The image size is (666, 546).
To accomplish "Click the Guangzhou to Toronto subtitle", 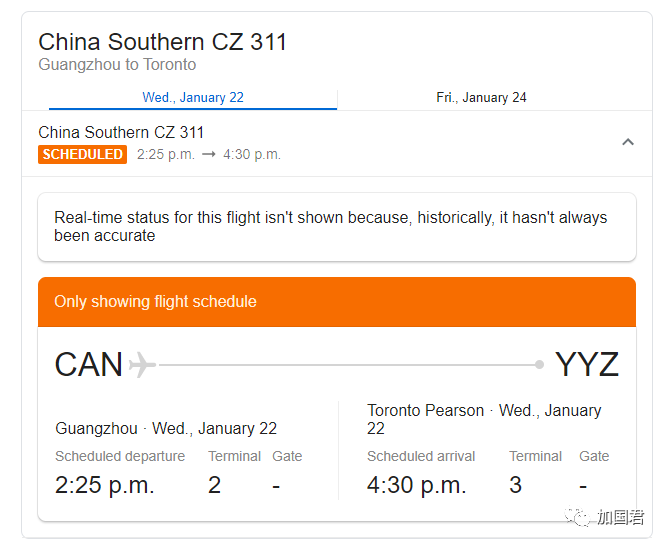I will point(117,65).
